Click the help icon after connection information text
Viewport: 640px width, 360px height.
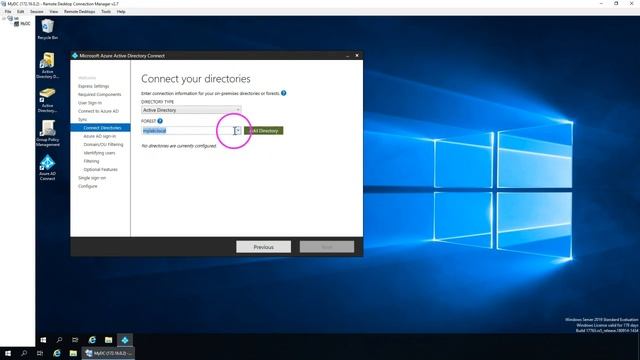283,93
